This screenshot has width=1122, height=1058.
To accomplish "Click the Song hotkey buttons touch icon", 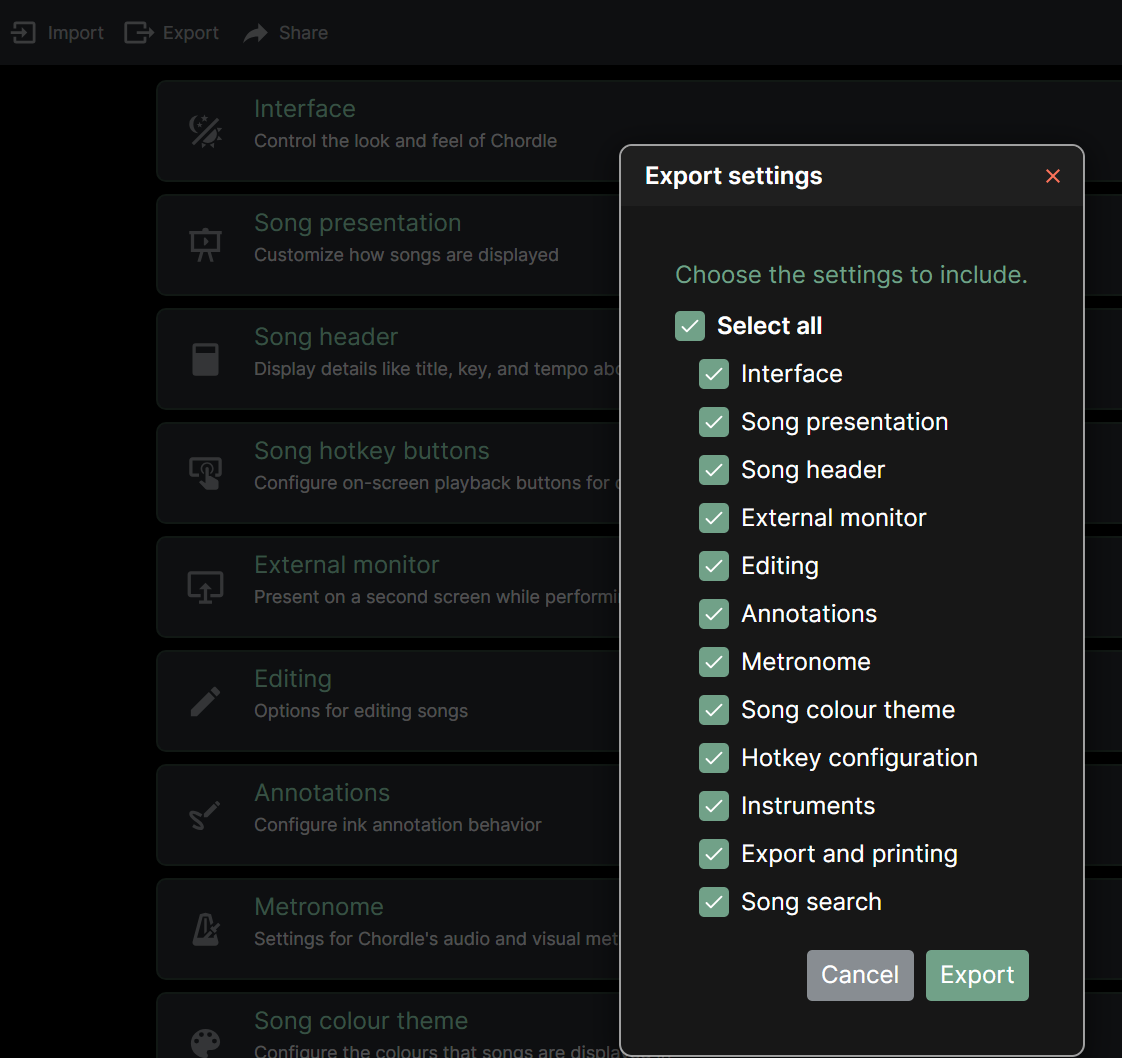I will (205, 473).
